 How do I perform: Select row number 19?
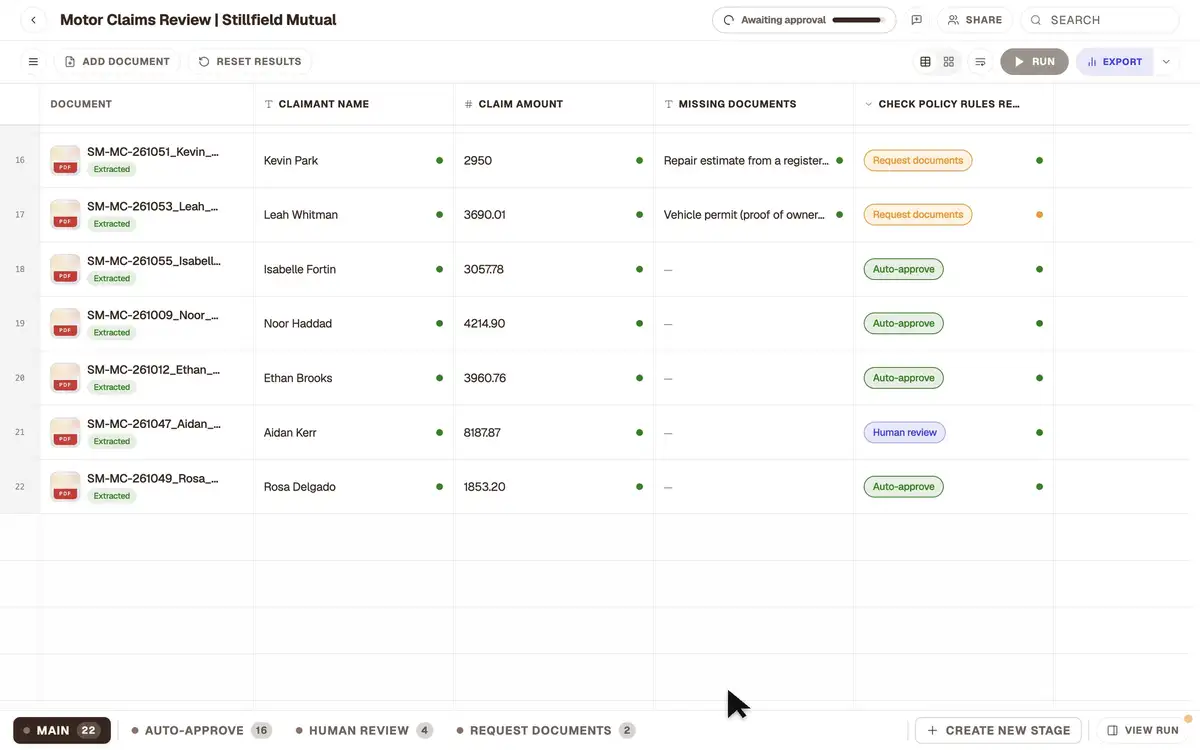pyautogui.click(x=20, y=324)
